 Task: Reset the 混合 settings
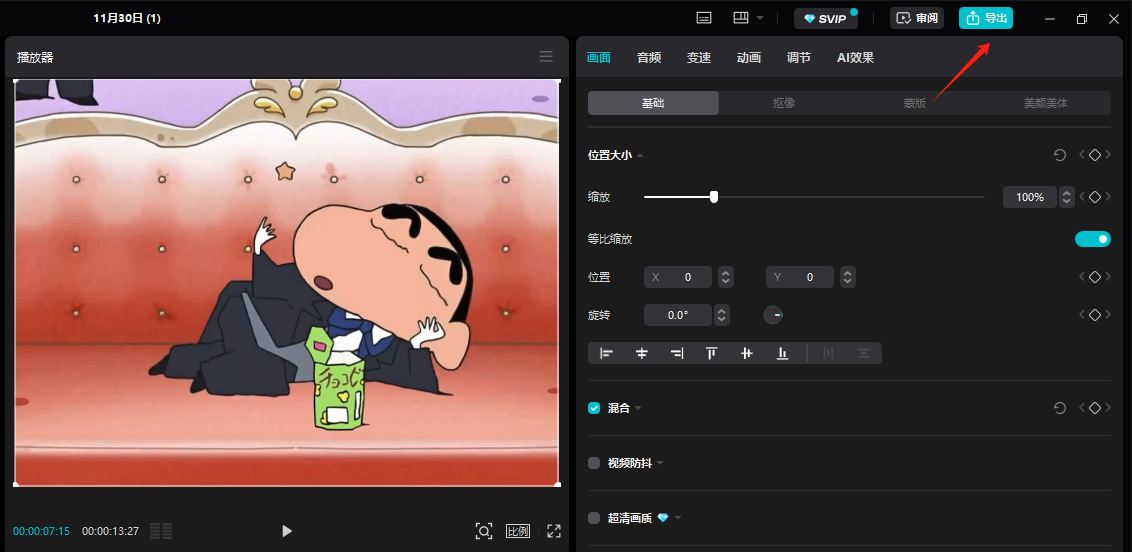1060,408
